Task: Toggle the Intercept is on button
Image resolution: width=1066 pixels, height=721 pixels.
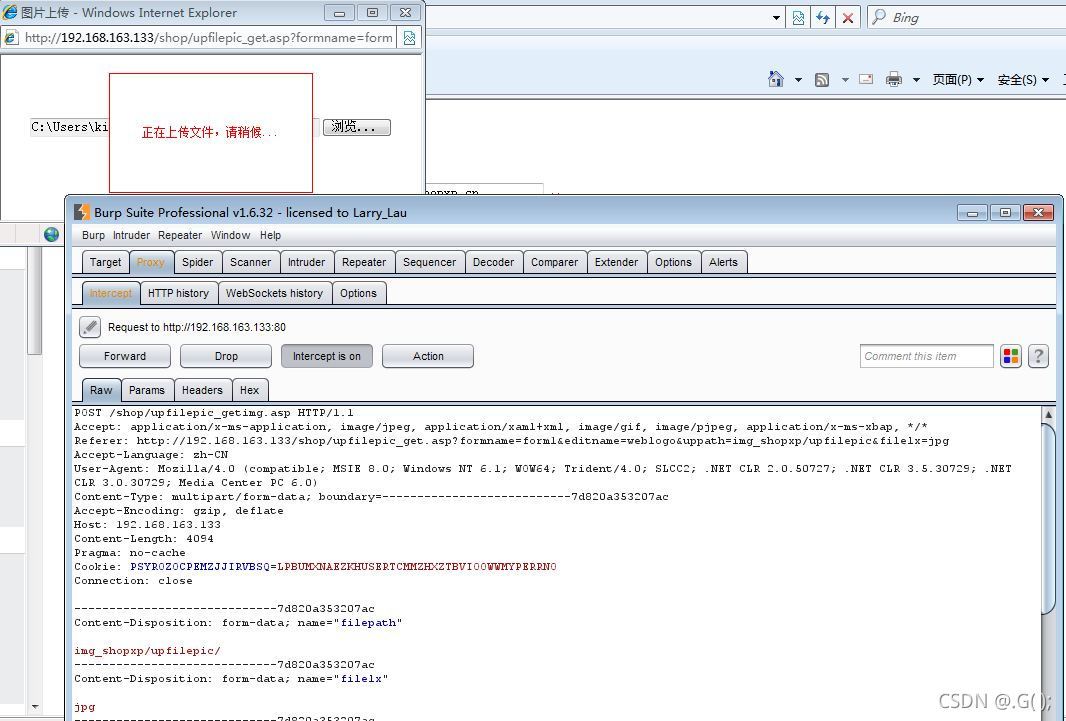Action: [327, 356]
